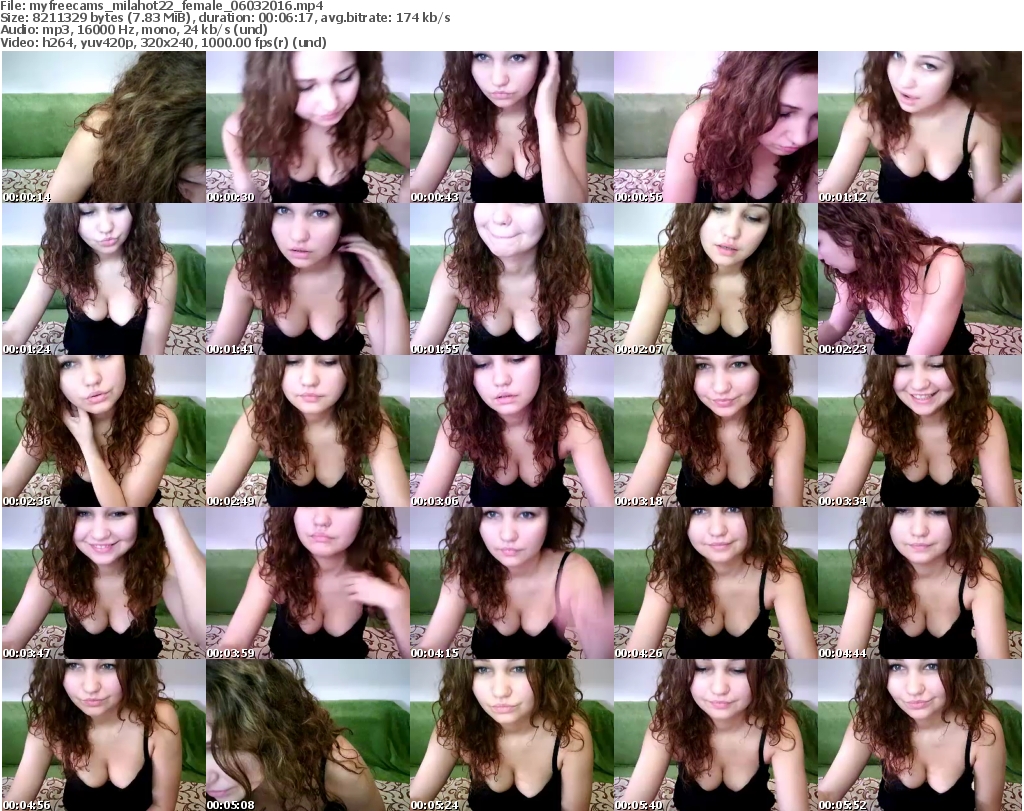Viewport: 1024px width, 811px height.
Task: Click the thumbnail stamped 00:04:26
Action: [716, 583]
